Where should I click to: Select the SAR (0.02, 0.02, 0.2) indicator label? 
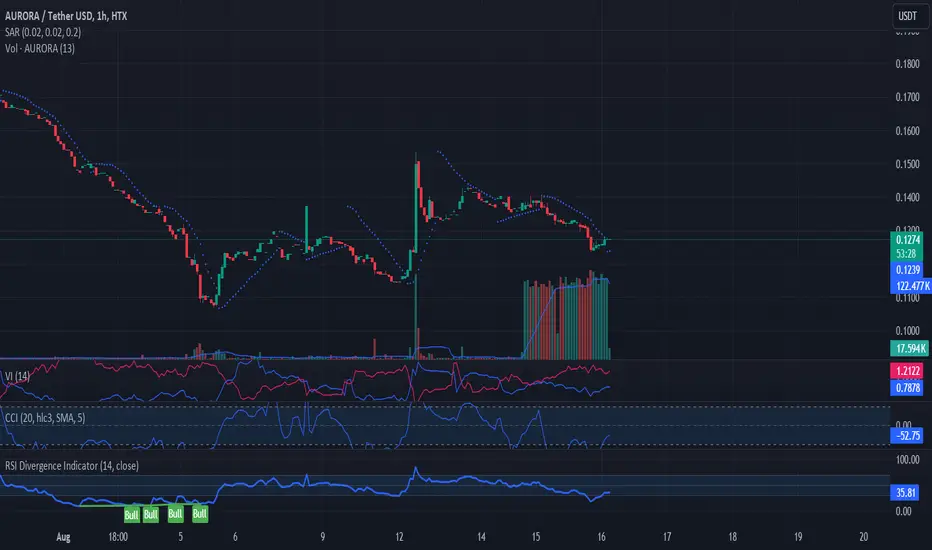(x=43, y=32)
